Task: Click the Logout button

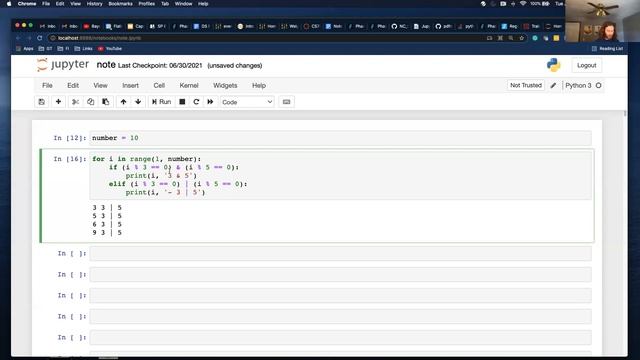Action: point(587,65)
